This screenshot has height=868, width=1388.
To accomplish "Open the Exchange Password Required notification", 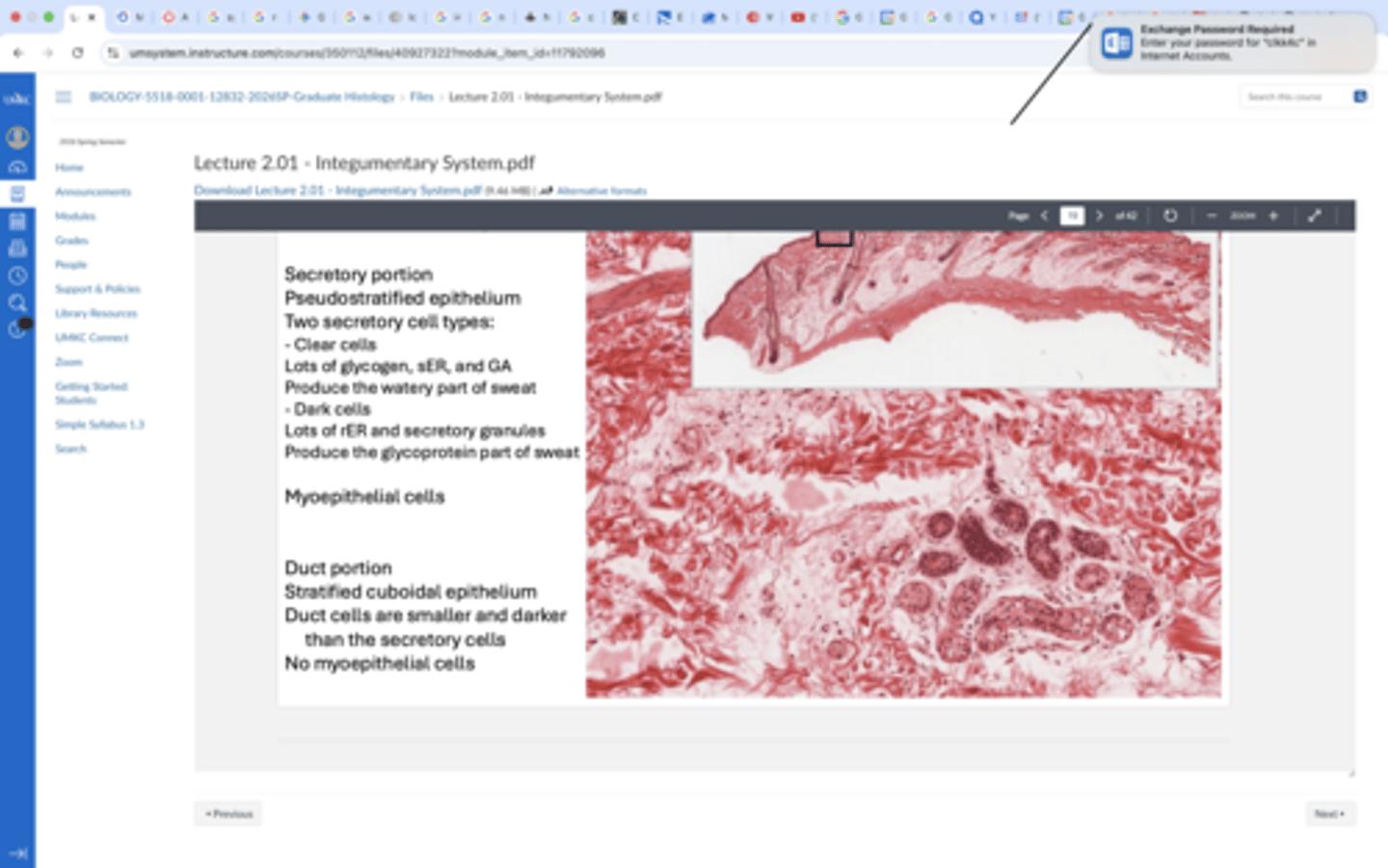I will [1233, 43].
